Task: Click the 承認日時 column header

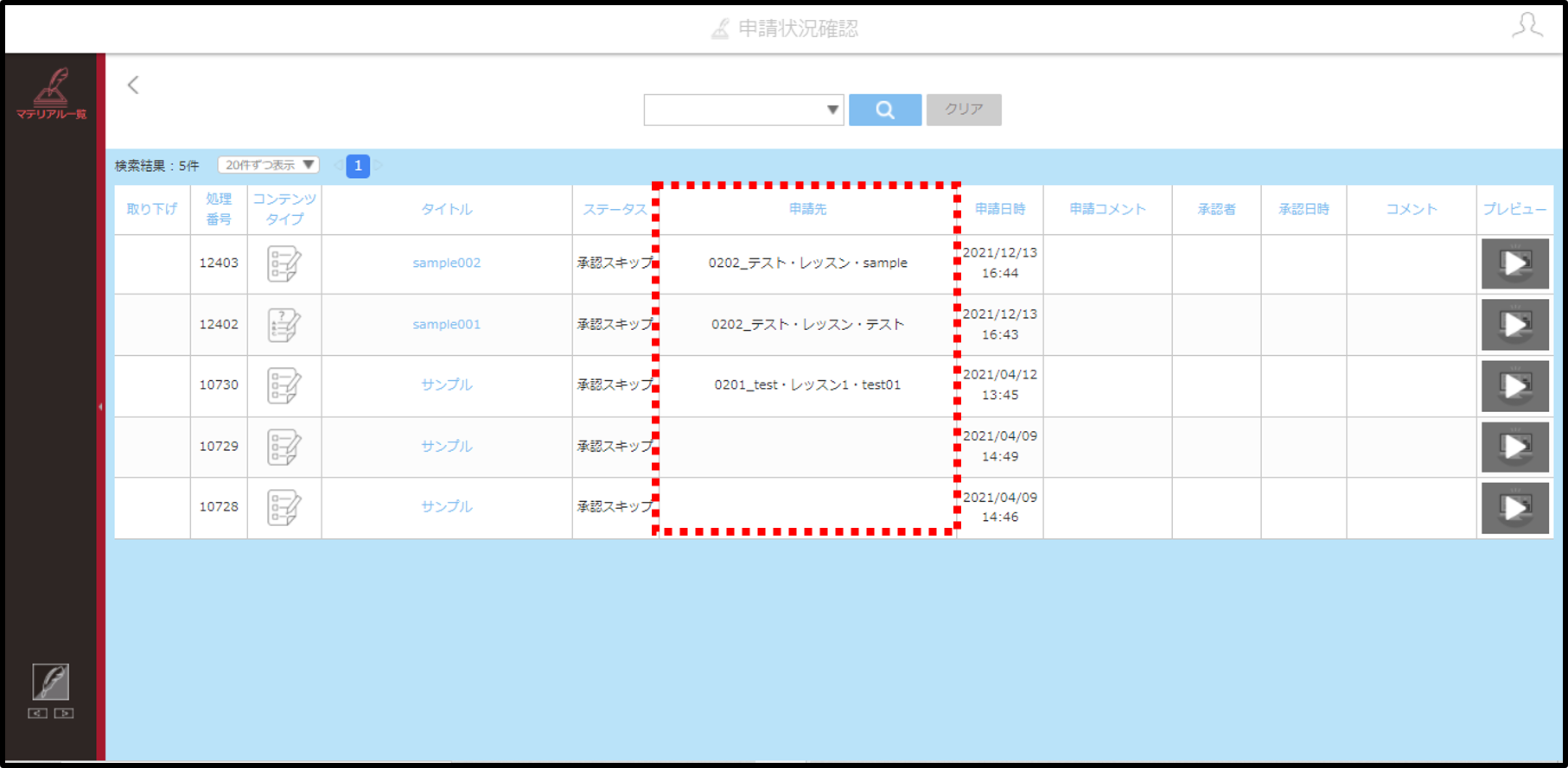Action: 1303,209
